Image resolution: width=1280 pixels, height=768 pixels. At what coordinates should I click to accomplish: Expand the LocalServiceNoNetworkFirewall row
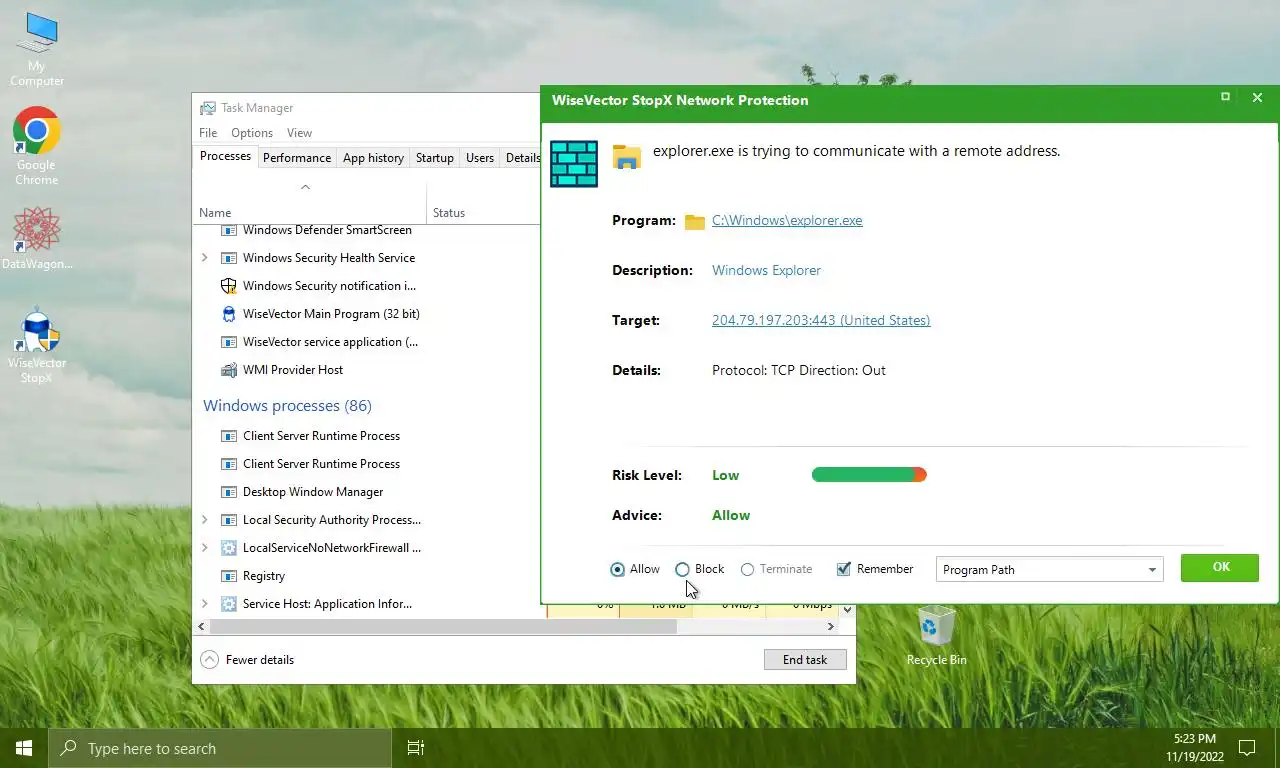pyautogui.click(x=205, y=548)
